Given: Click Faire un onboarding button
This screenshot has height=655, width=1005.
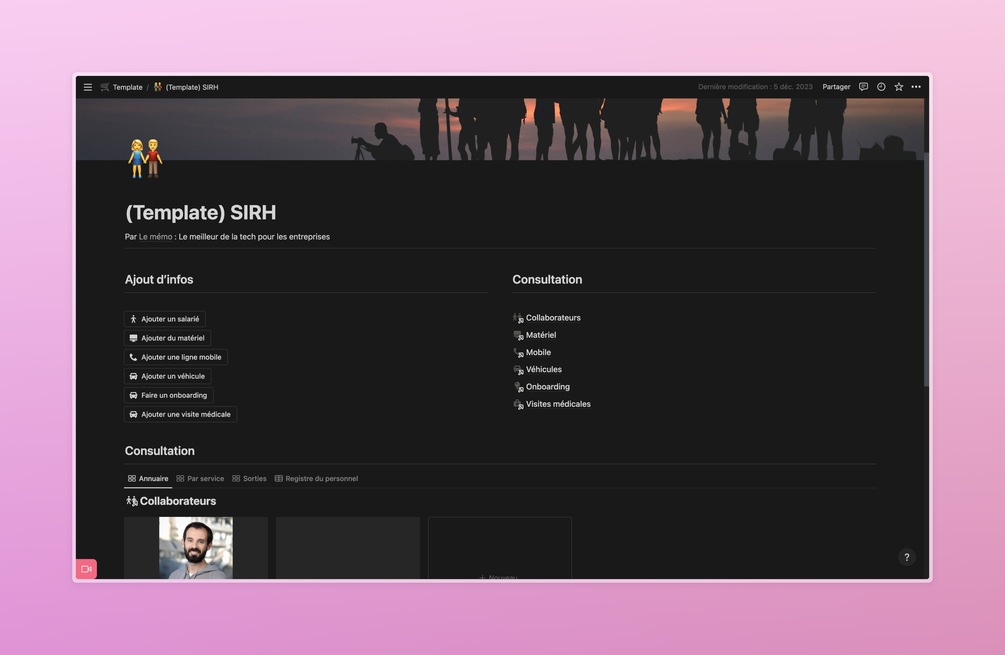Looking at the screenshot, I should (169, 395).
